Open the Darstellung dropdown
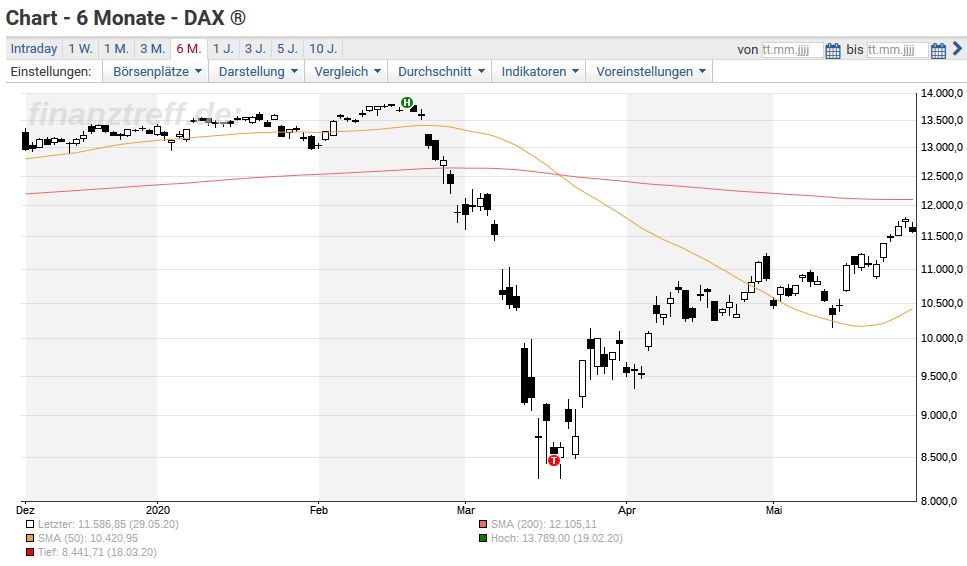 click(258, 72)
